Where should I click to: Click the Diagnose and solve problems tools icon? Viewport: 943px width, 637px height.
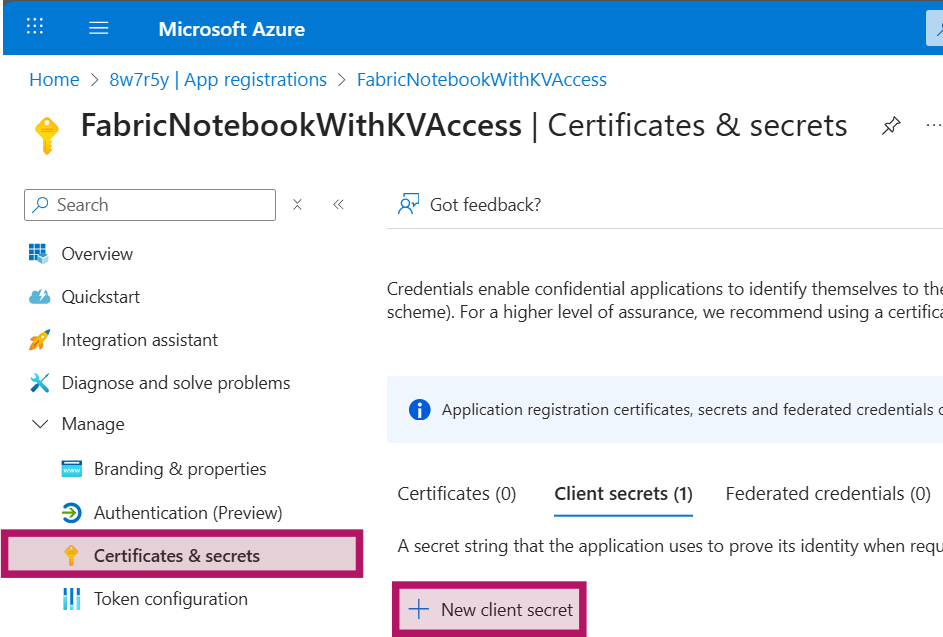tap(39, 383)
